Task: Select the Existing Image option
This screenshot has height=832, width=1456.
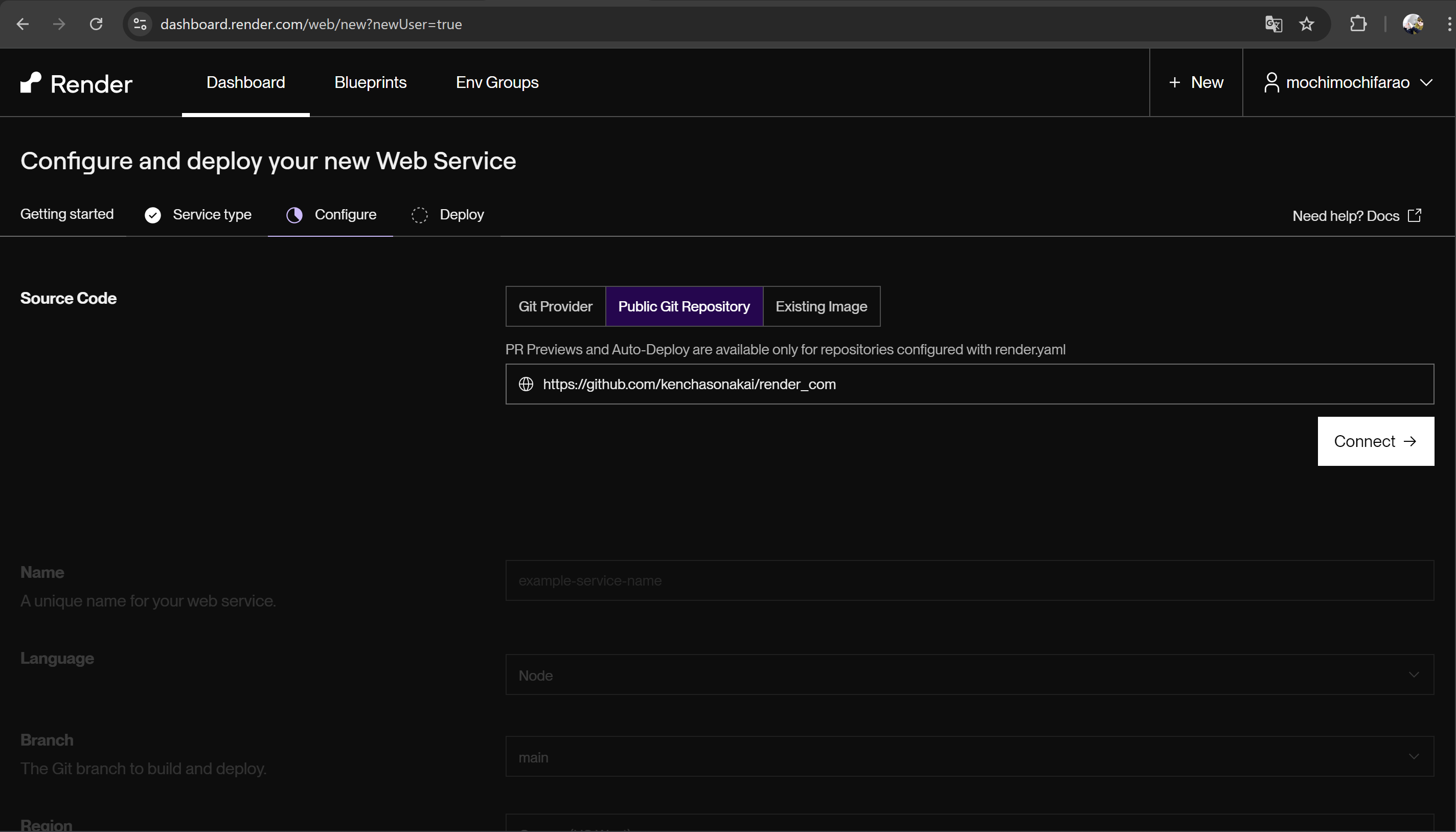Action: point(822,307)
